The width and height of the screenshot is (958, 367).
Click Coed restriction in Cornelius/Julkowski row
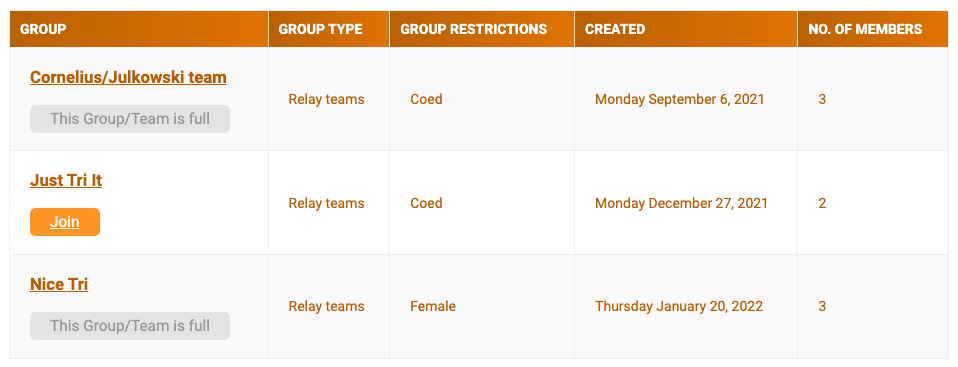(426, 99)
